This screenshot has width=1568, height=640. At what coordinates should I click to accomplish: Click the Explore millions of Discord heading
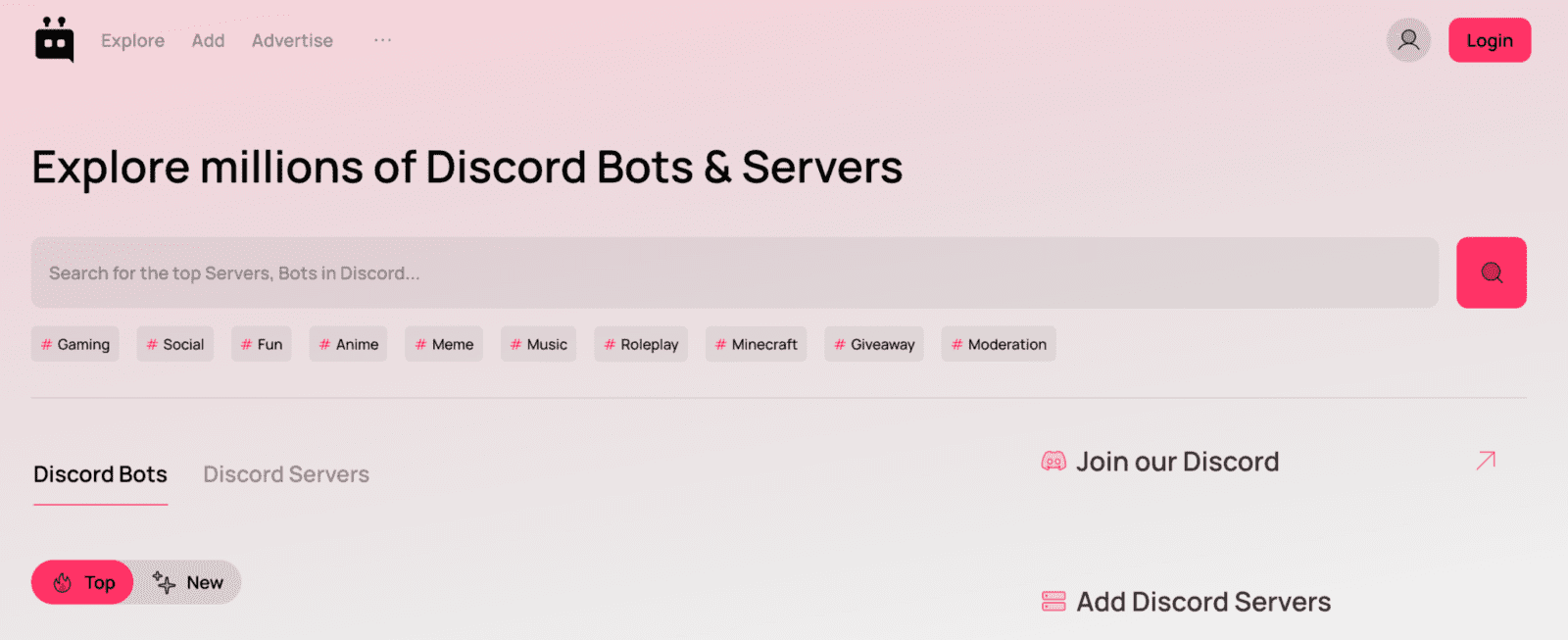(466, 168)
